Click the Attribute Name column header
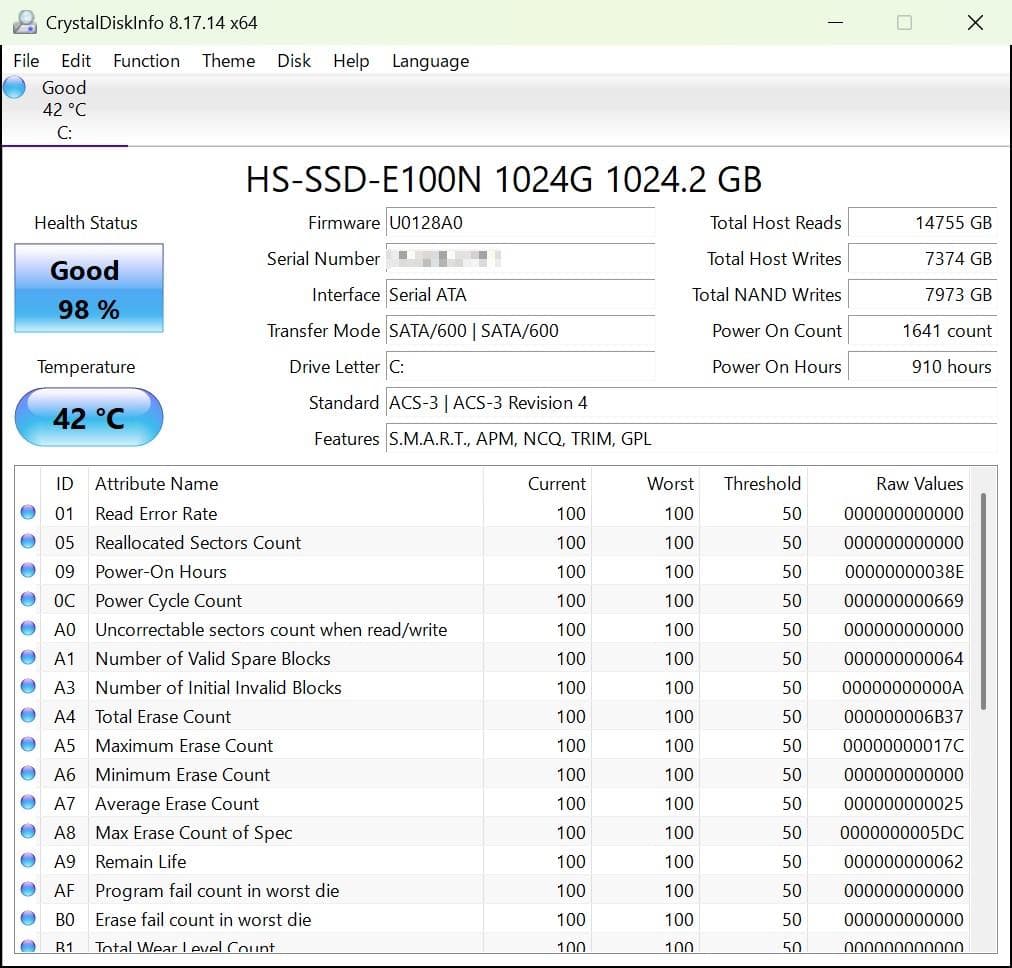Screen dimensions: 1012x968 (285, 484)
